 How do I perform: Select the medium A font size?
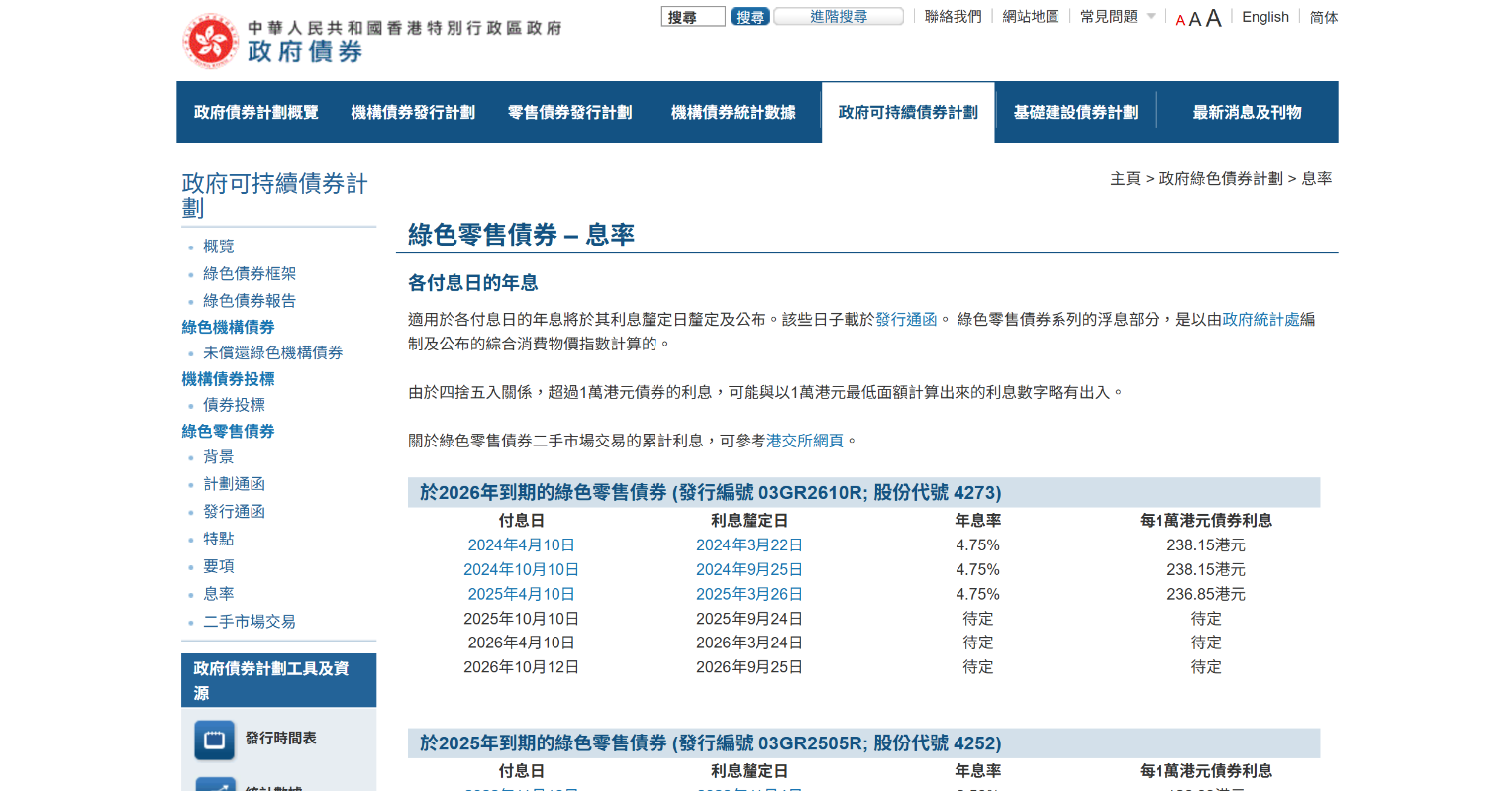(x=1195, y=19)
